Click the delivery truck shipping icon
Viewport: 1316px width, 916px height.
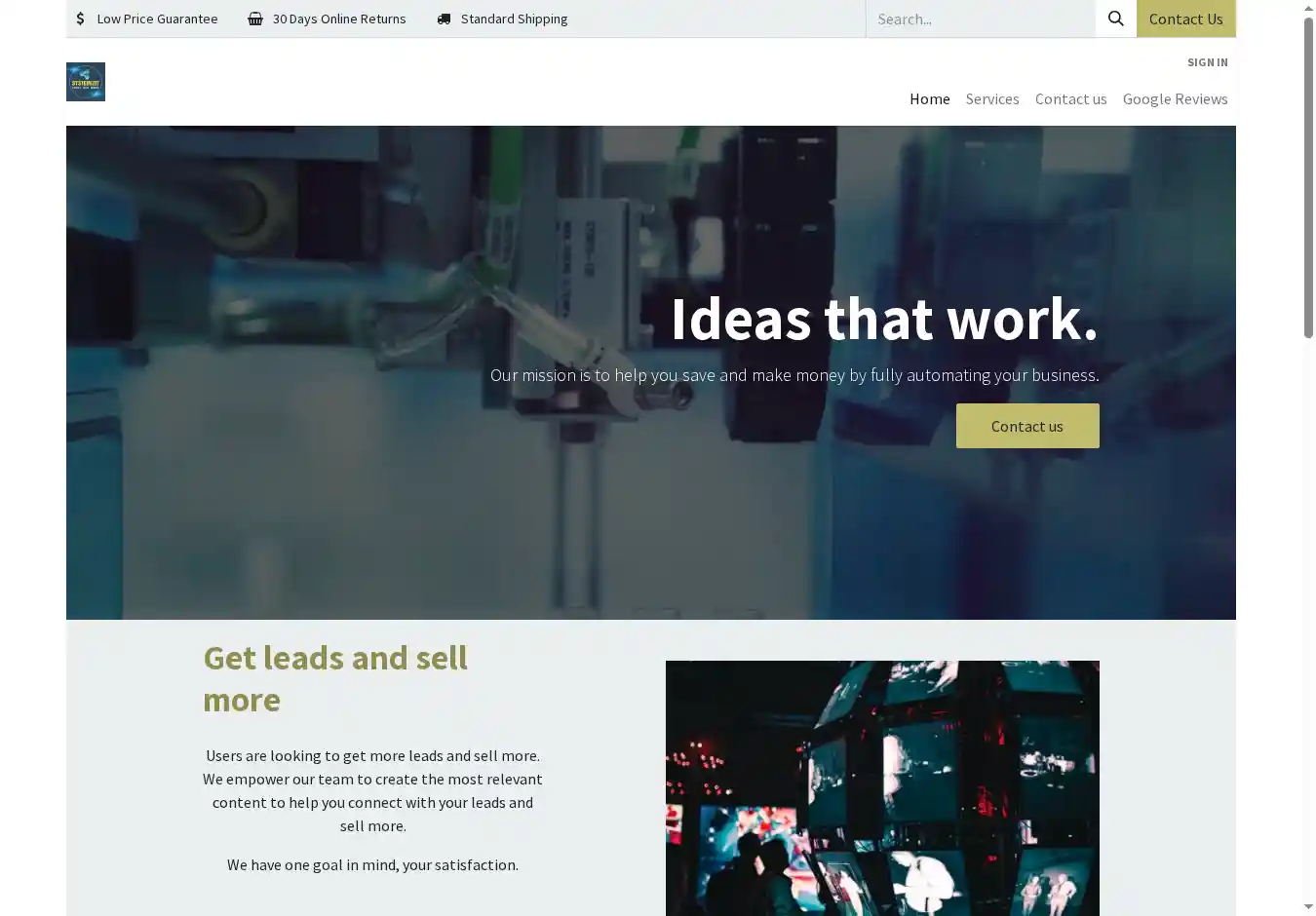point(444,19)
